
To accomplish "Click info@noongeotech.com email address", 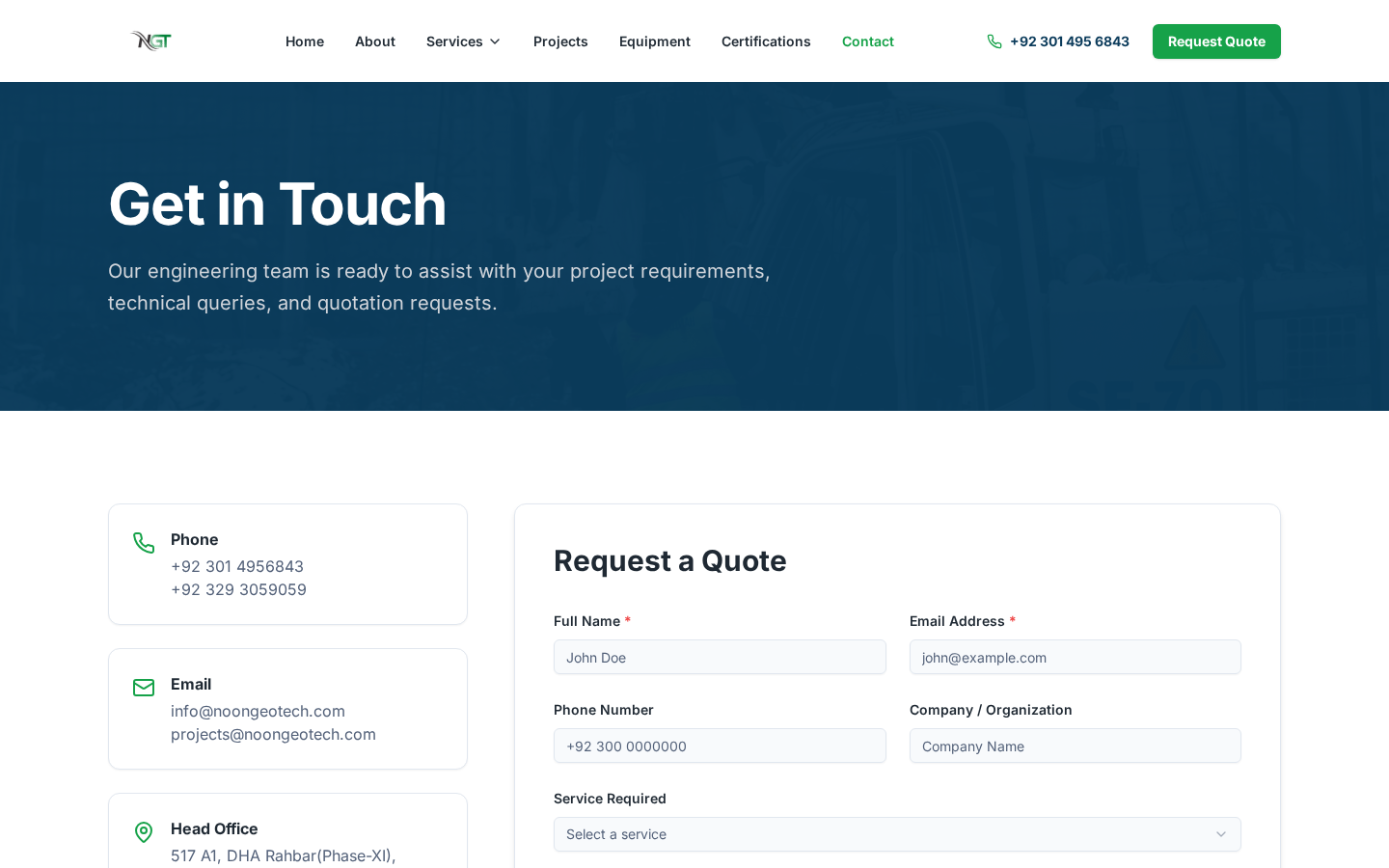I will [258, 711].
